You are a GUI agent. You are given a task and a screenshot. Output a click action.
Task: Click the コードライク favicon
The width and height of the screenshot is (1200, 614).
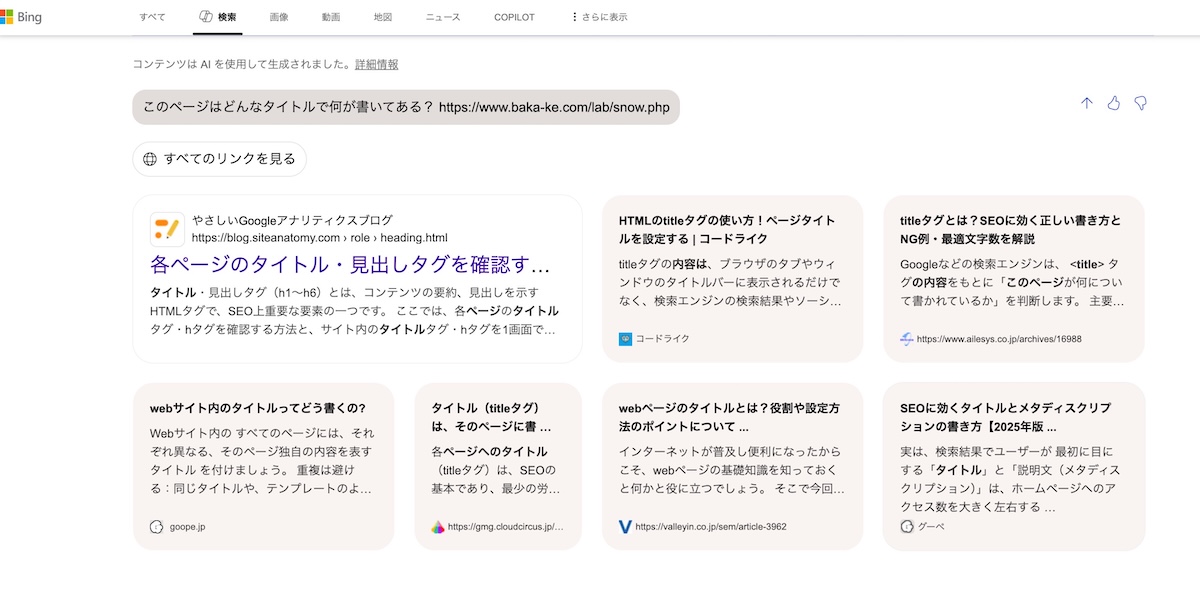pos(625,339)
